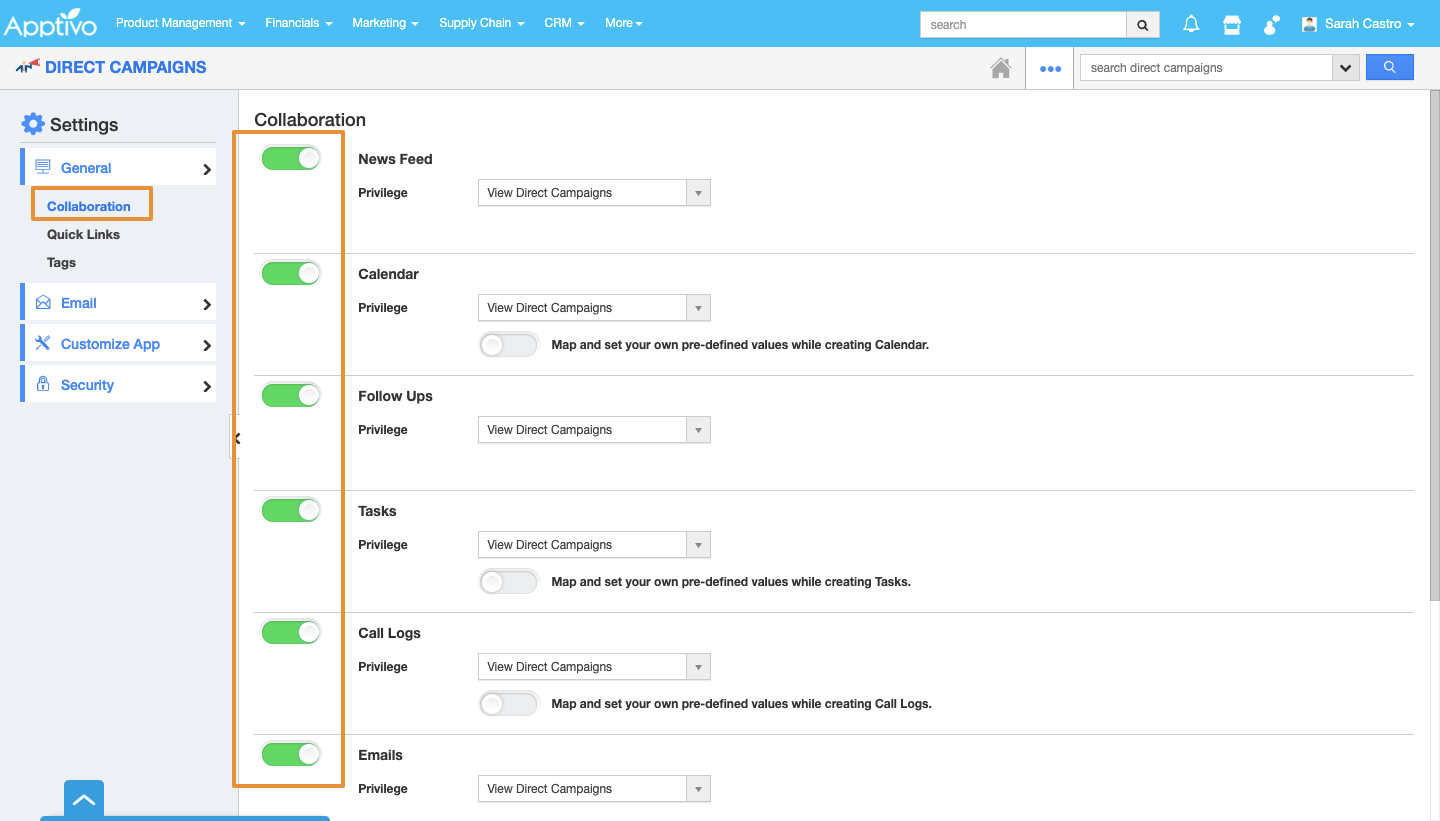Click the Apptivo logo
This screenshot has height=821, width=1440.
[x=50, y=24]
